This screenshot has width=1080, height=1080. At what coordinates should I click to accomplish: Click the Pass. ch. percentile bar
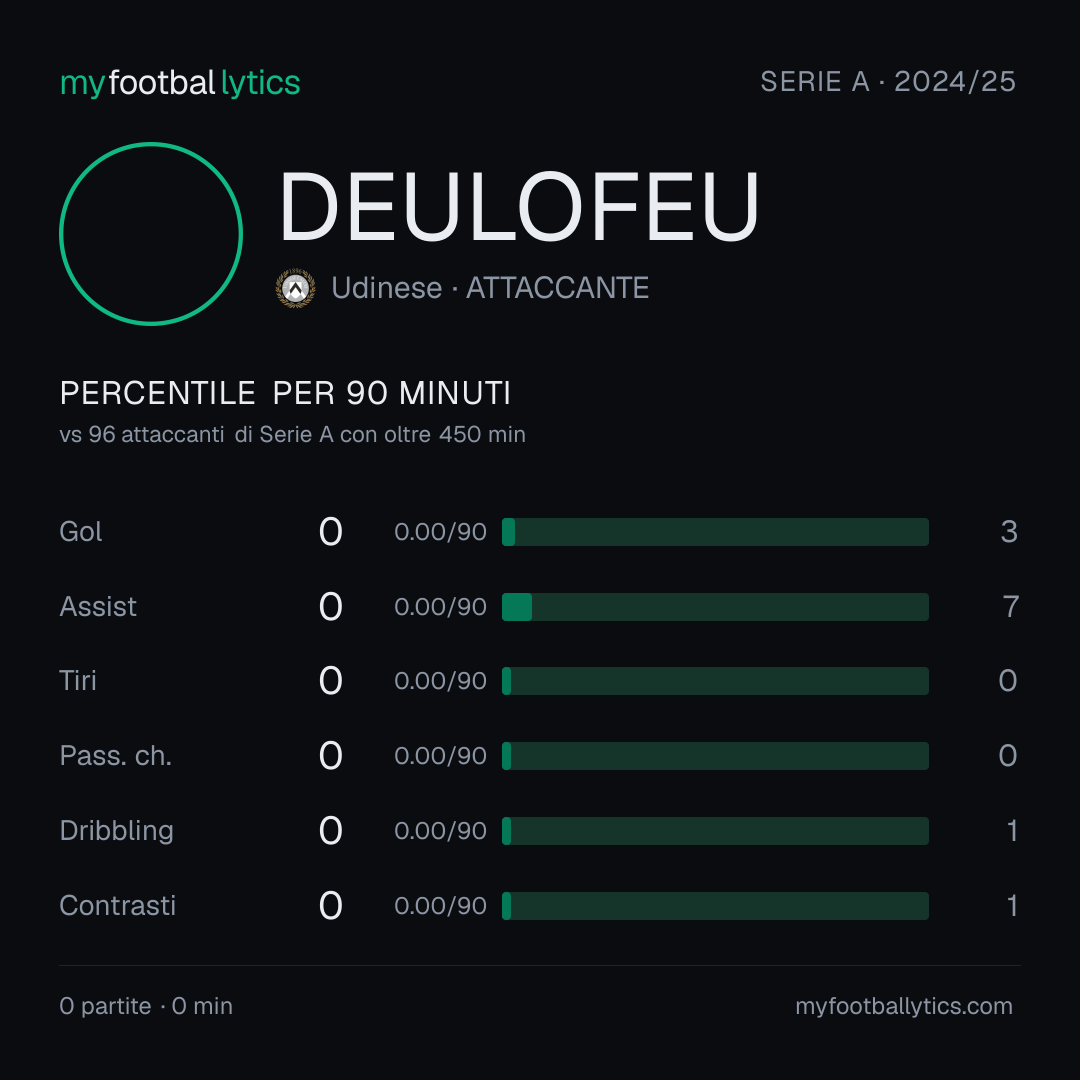(x=715, y=756)
